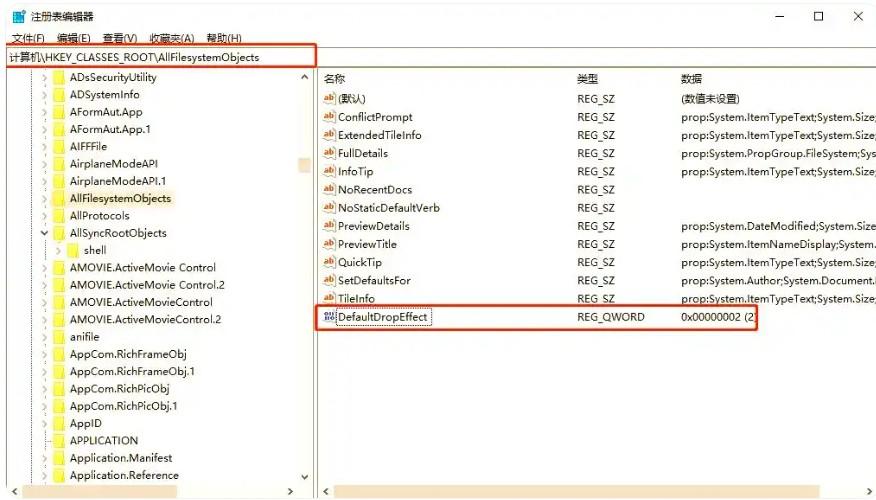
Task: Expand the AllProtocols key arrow
Action: click(44, 216)
